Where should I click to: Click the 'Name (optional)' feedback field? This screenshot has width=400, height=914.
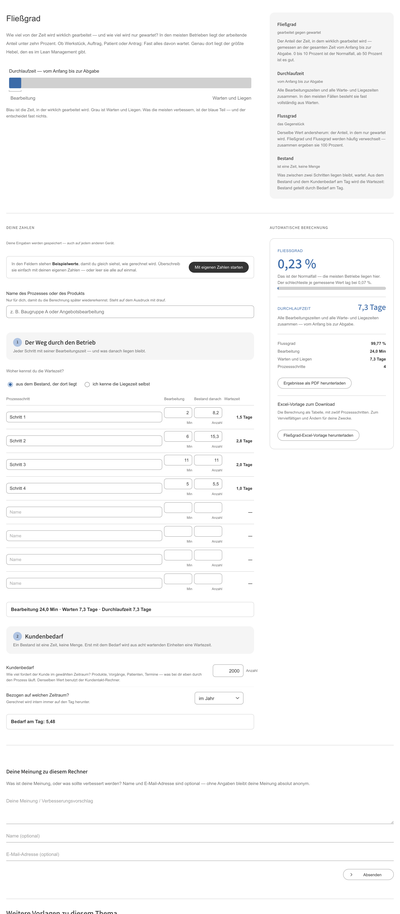[x=200, y=836]
